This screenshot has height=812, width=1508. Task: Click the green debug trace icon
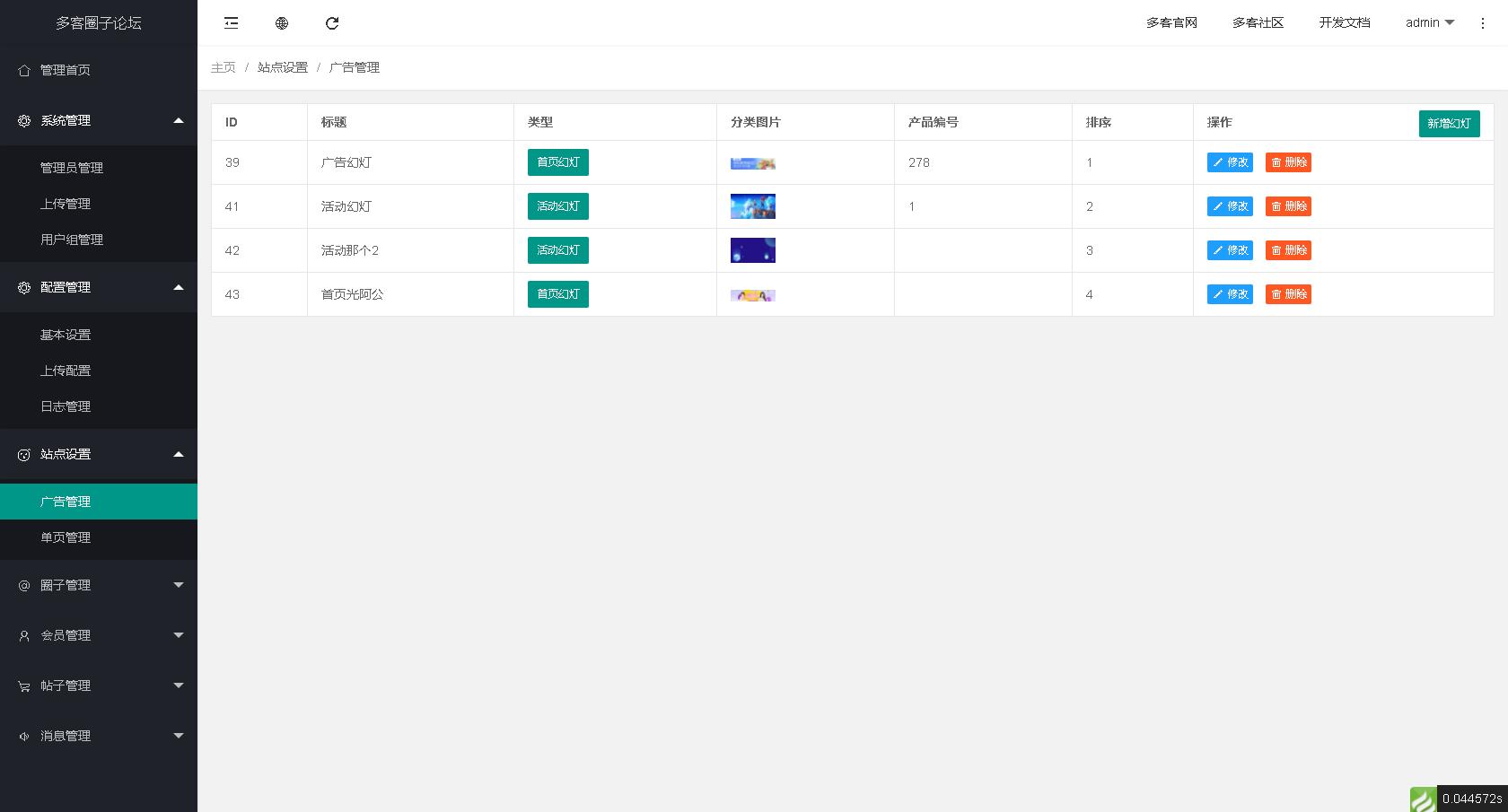pyautogui.click(x=1423, y=799)
